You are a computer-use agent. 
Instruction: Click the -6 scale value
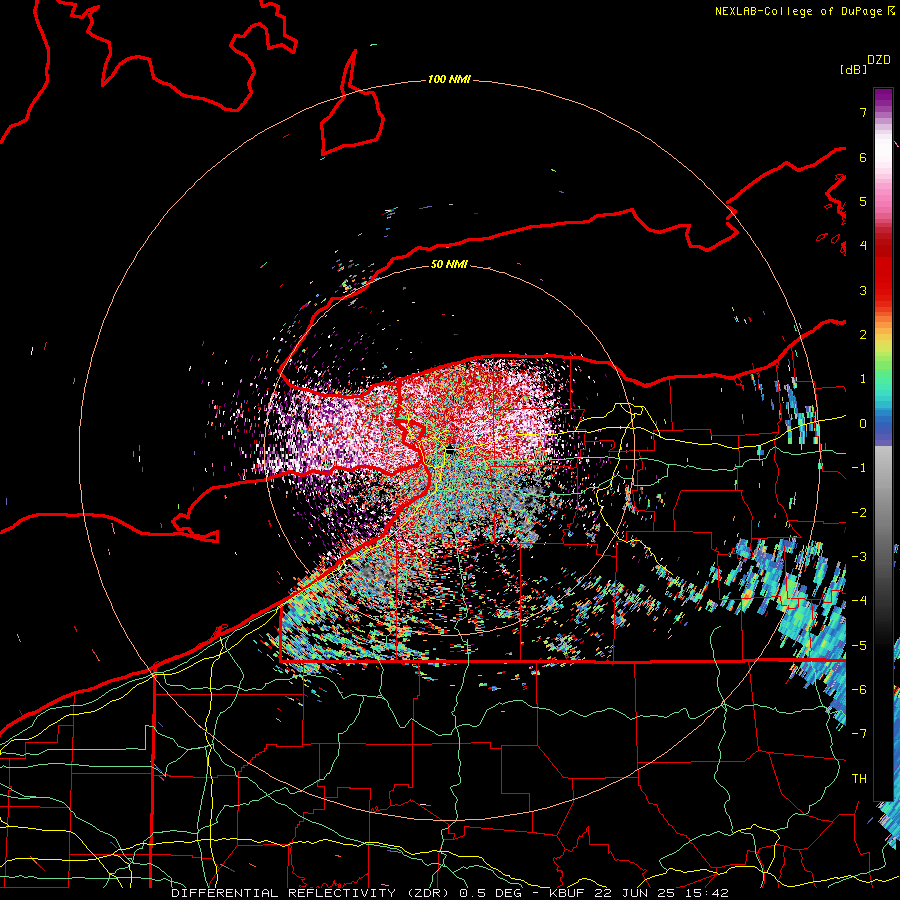coord(859,689)
